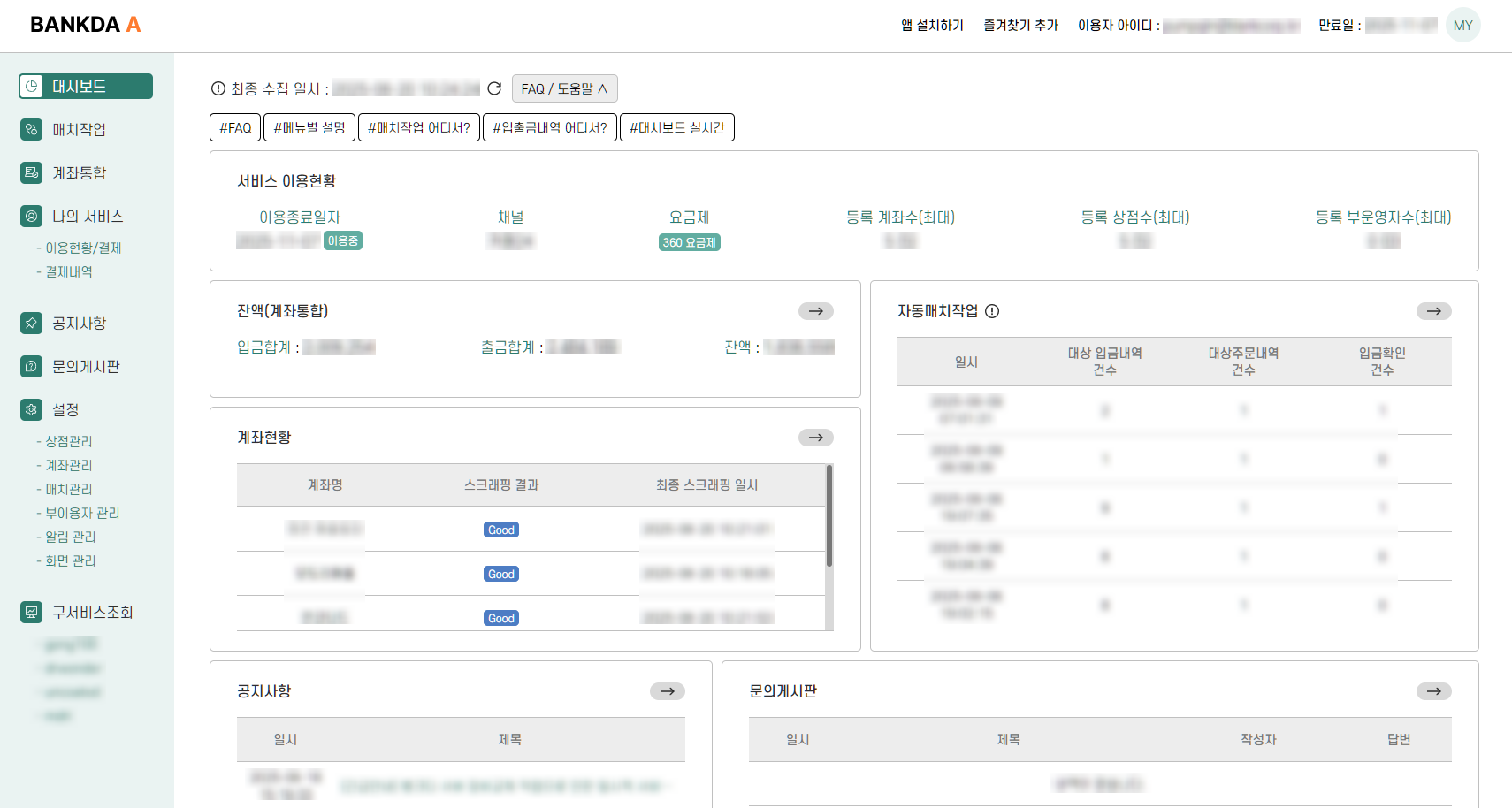Image resolution: width=1512 pixels, height=808 pixels.
Task: Open the MY profile avatar
Action: (x=1462, y=26)
